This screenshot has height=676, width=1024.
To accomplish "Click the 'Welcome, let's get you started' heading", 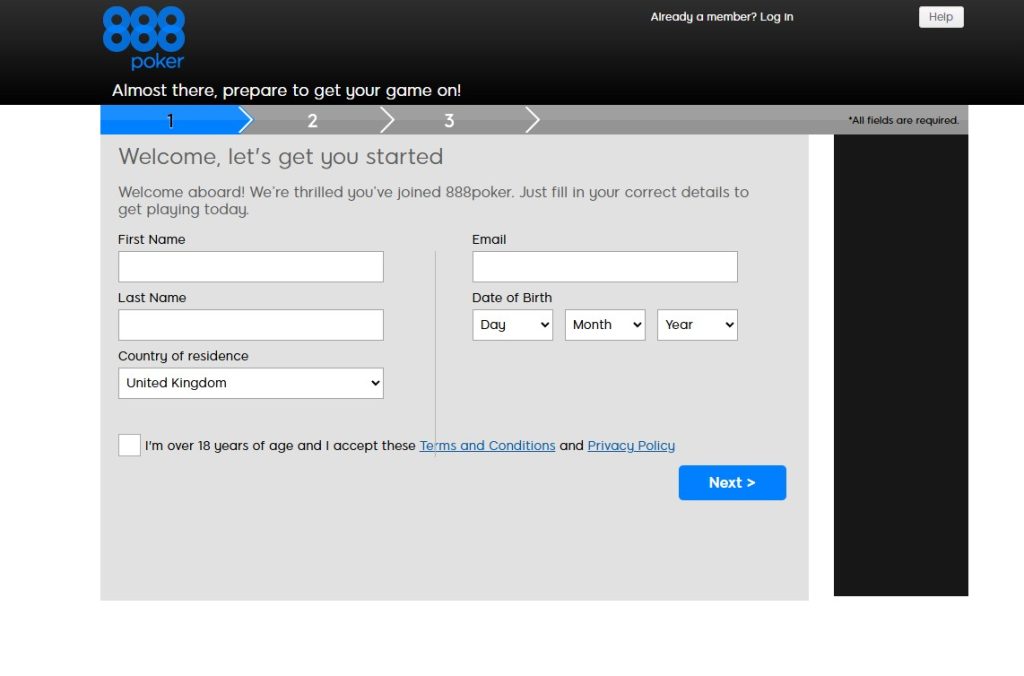I will coord(281,157).
